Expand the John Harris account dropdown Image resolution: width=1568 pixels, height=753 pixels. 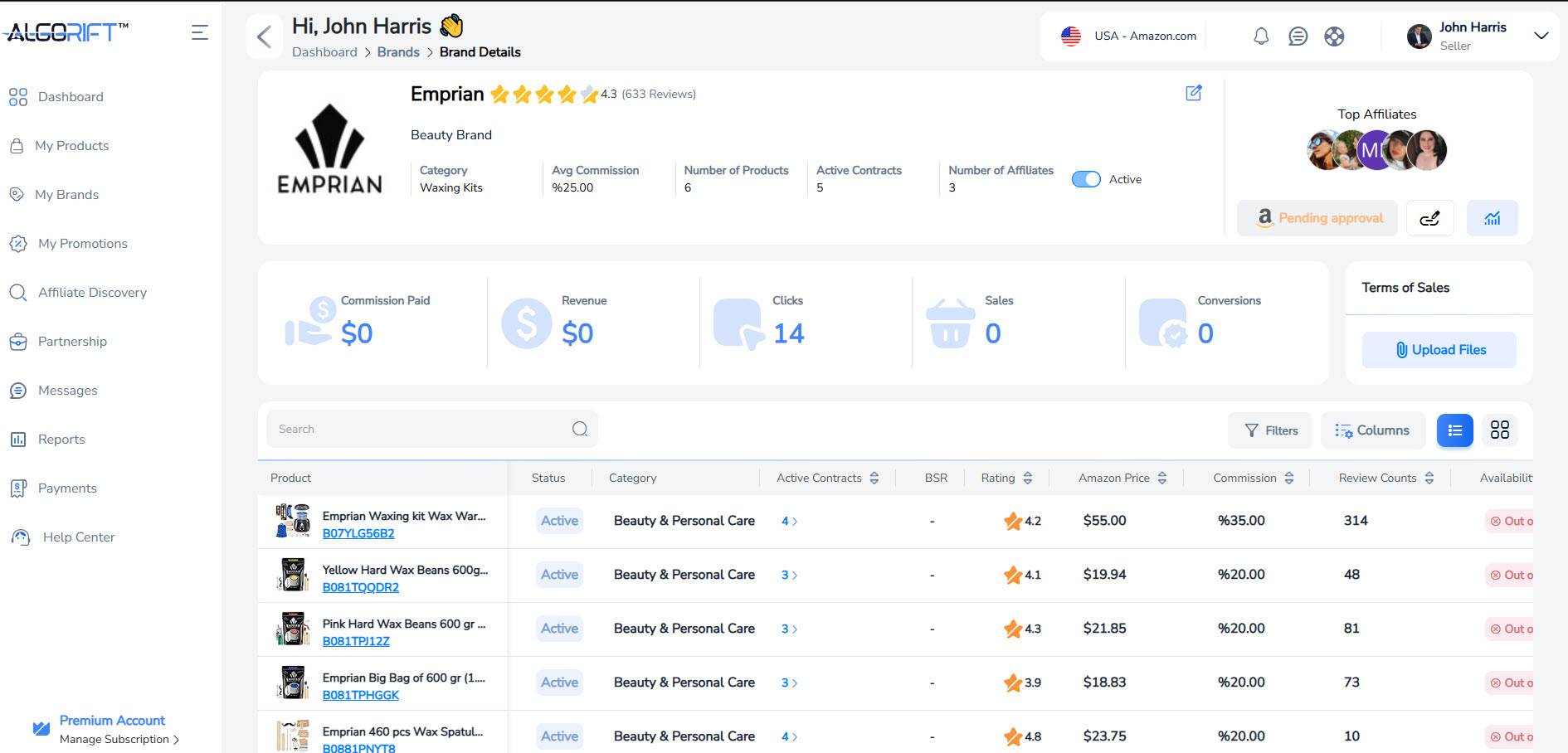pos(1541,36)
